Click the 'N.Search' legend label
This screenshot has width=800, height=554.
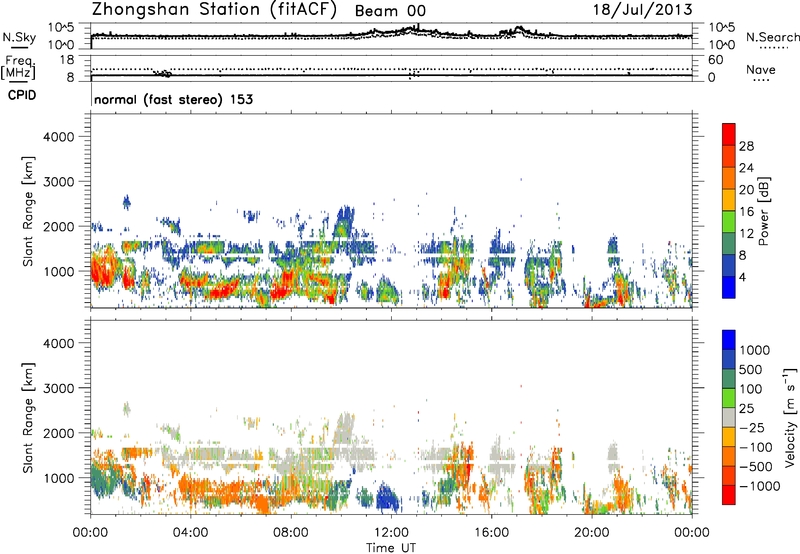click(772, 37)
